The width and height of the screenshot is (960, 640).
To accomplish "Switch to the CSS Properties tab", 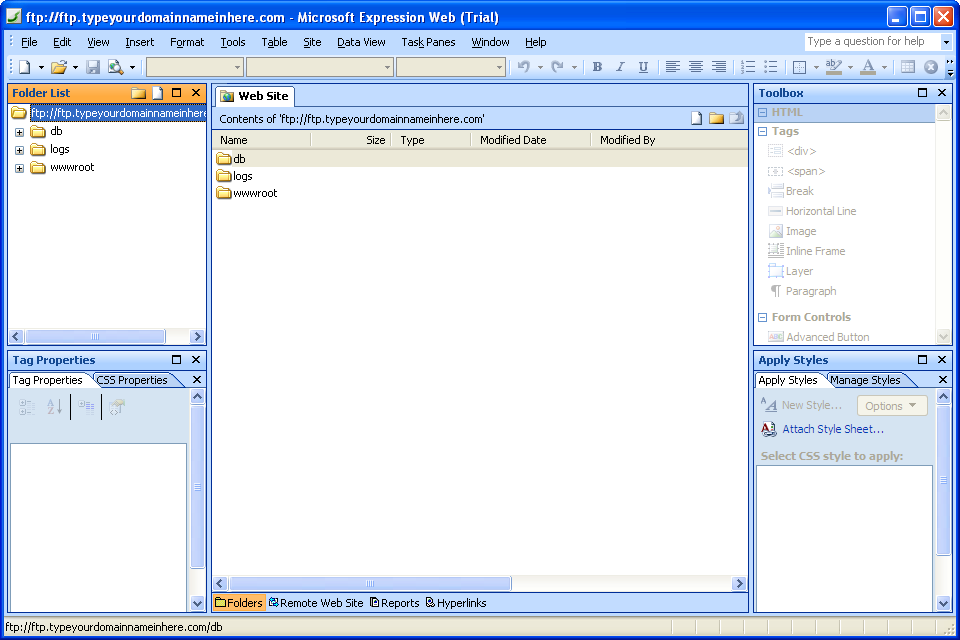I will pyautogui.click(x=132, y=380).
